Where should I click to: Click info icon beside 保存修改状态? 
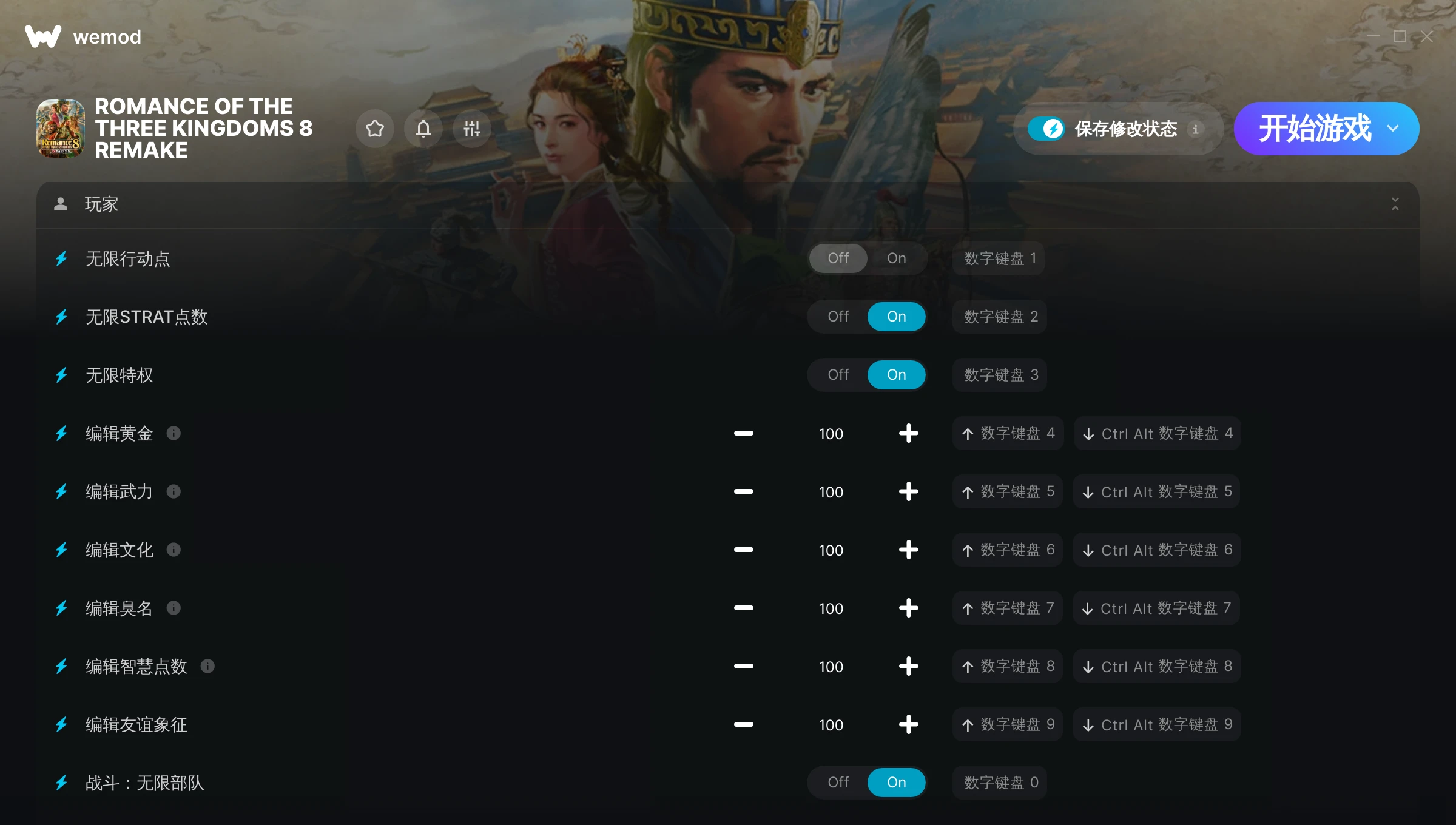(x=1196, y=129)
